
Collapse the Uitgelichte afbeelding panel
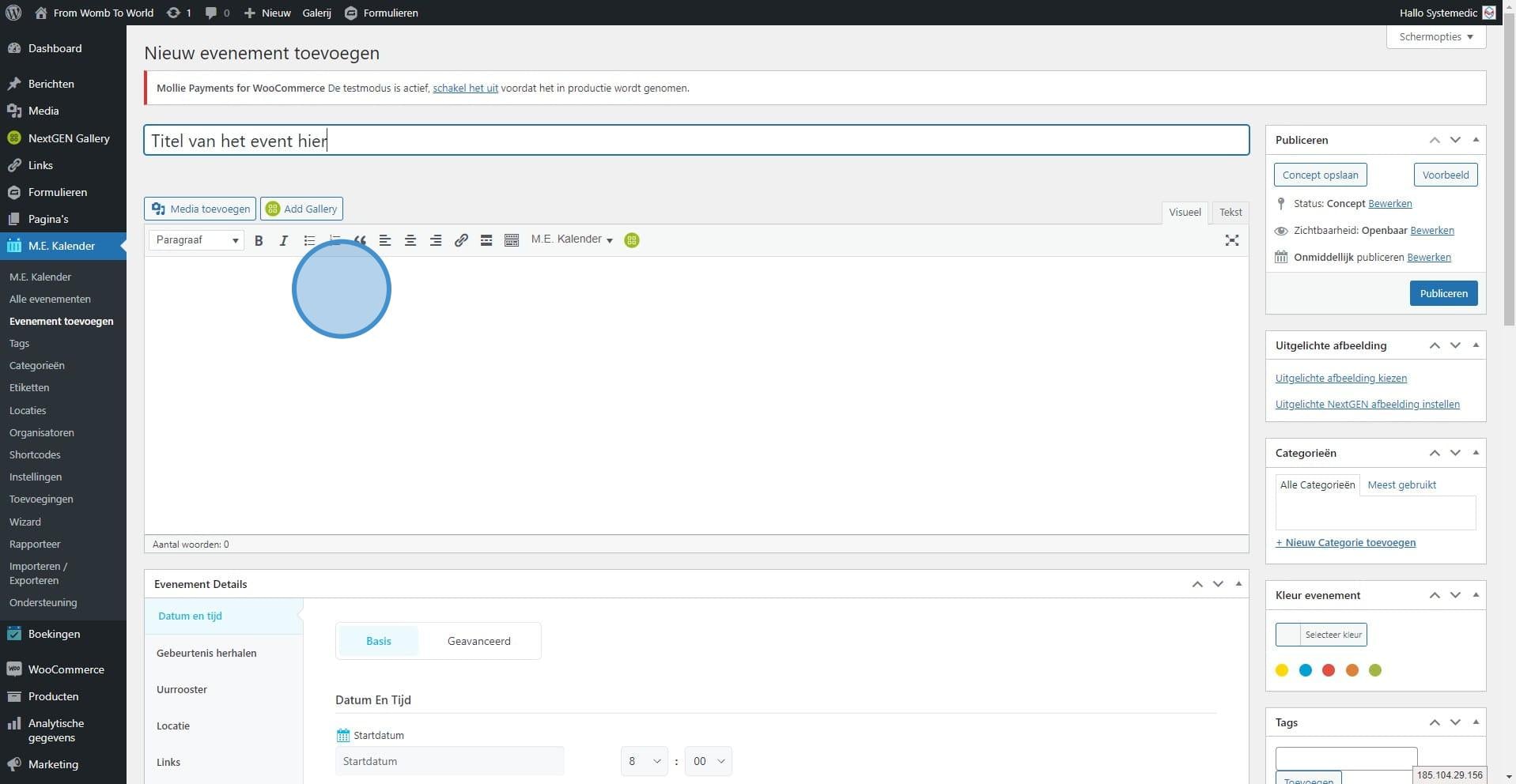click(x=1476, y=345)
